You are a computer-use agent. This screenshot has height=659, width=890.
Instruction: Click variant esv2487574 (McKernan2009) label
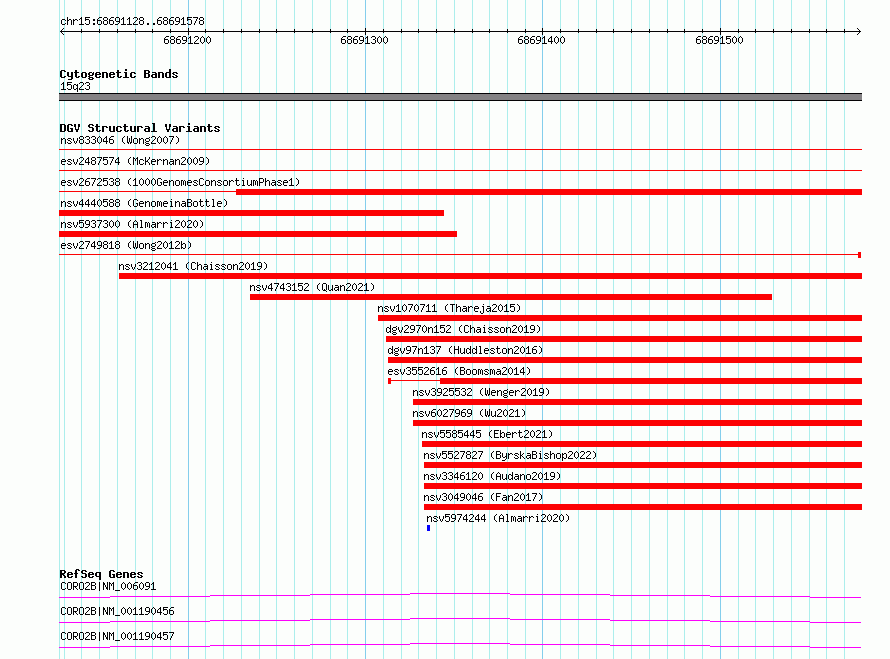(135, 161)
